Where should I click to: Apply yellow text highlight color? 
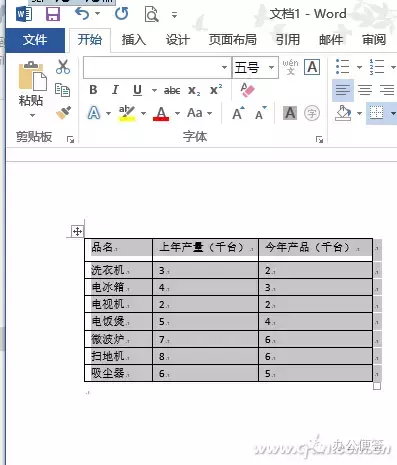click(x=127, y=113)
